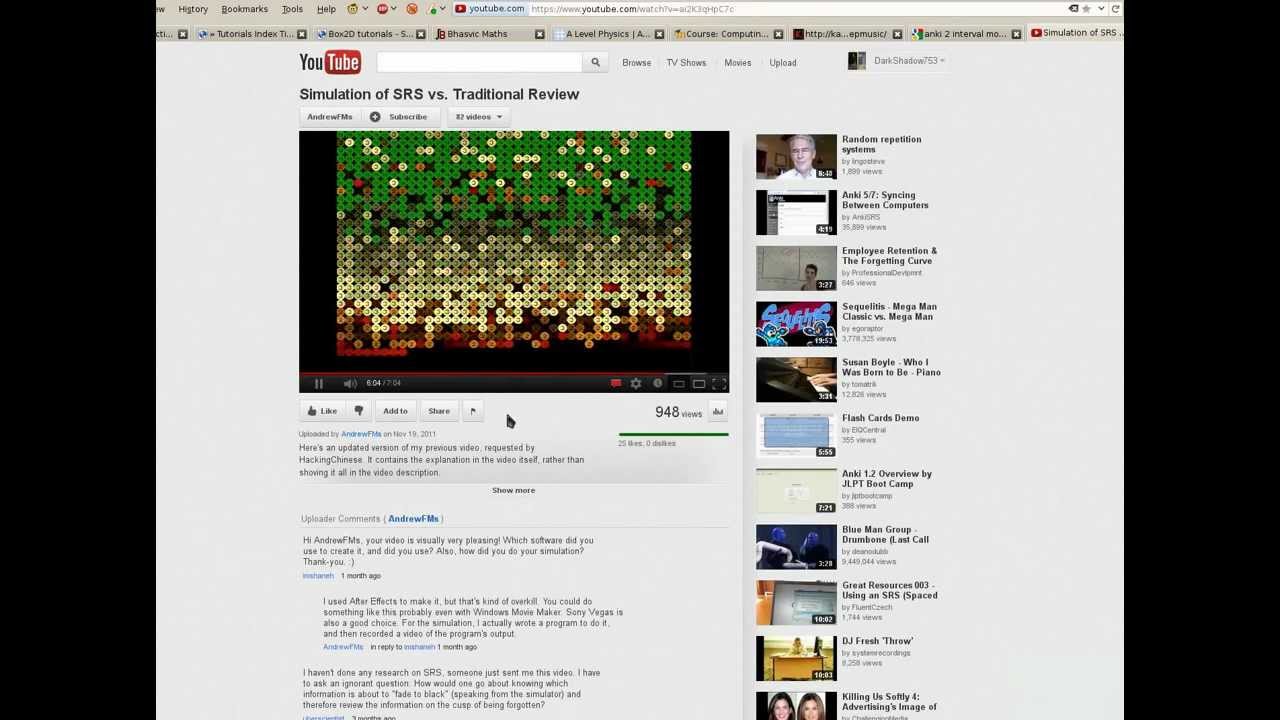
Task: Bookmark this page with star icon
Action: (1086, 9)
